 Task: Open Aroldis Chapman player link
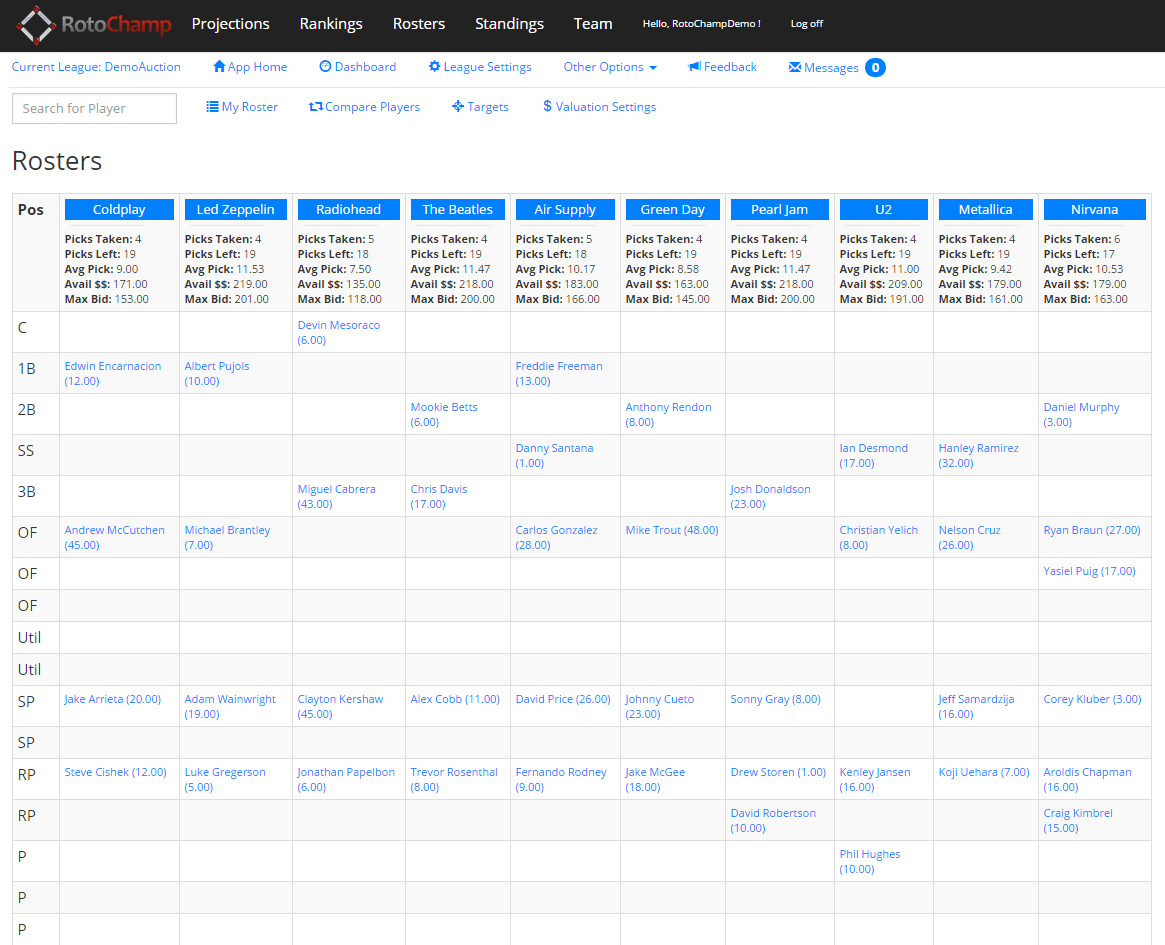click(x=1088, y=779)
